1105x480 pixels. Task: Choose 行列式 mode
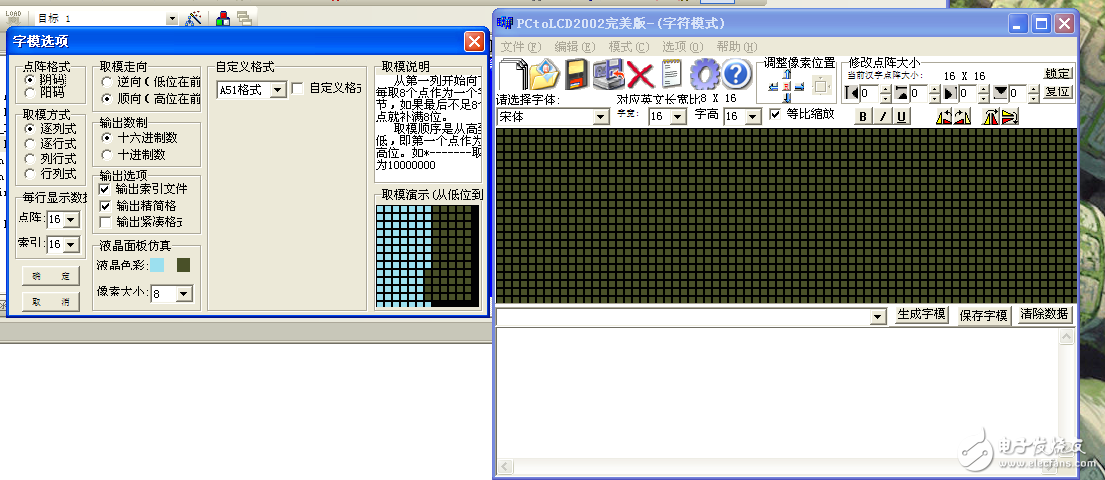pos(29,174)
